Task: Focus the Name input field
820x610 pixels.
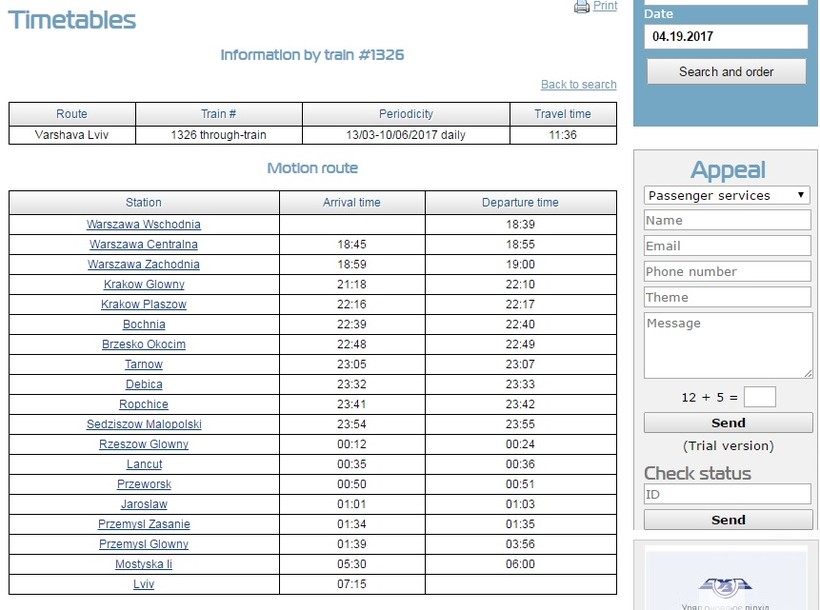Action: click(x=727, y=220)
